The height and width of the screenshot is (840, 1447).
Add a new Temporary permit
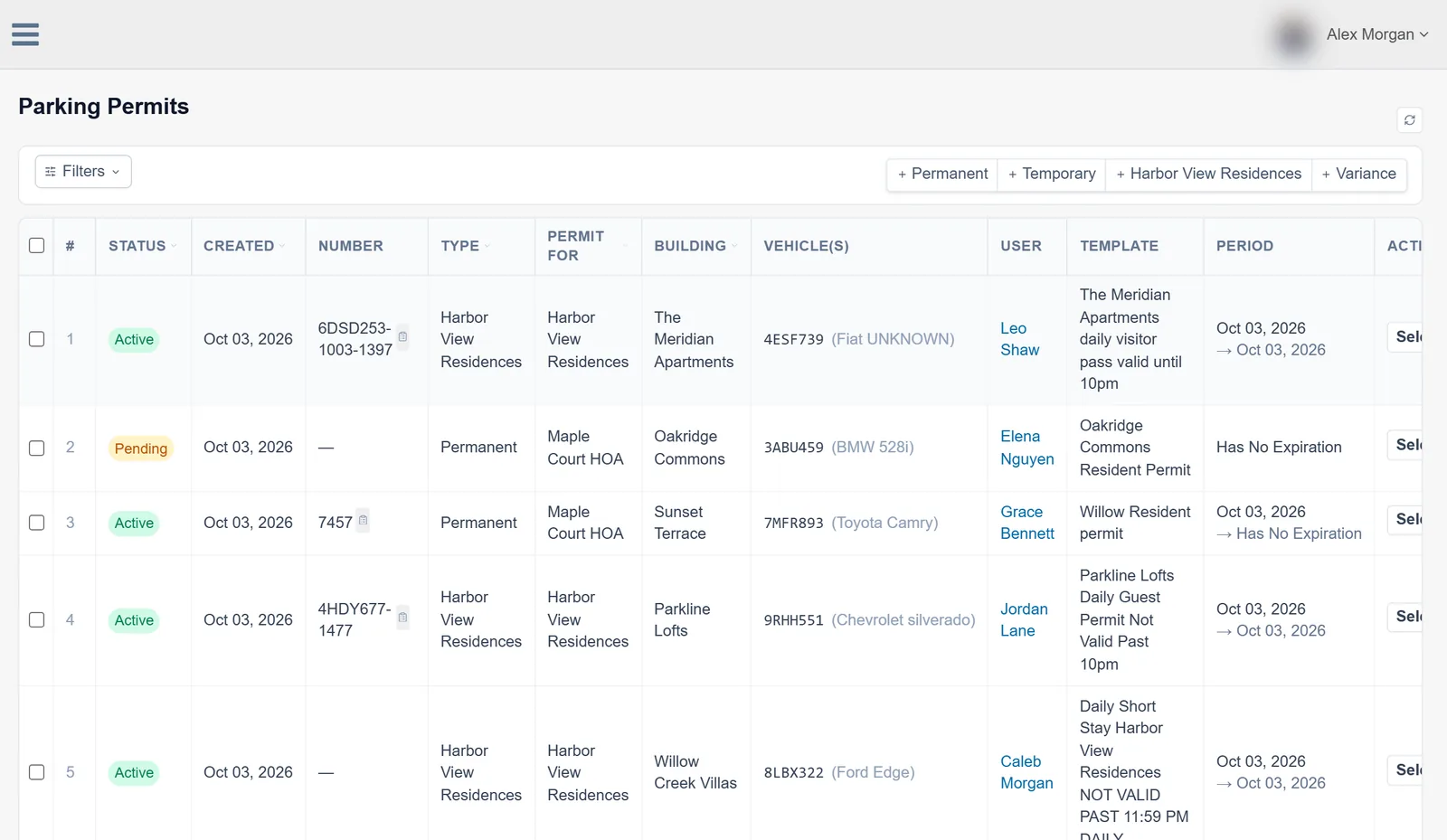pyautogui.click(x=1052, y=174)
